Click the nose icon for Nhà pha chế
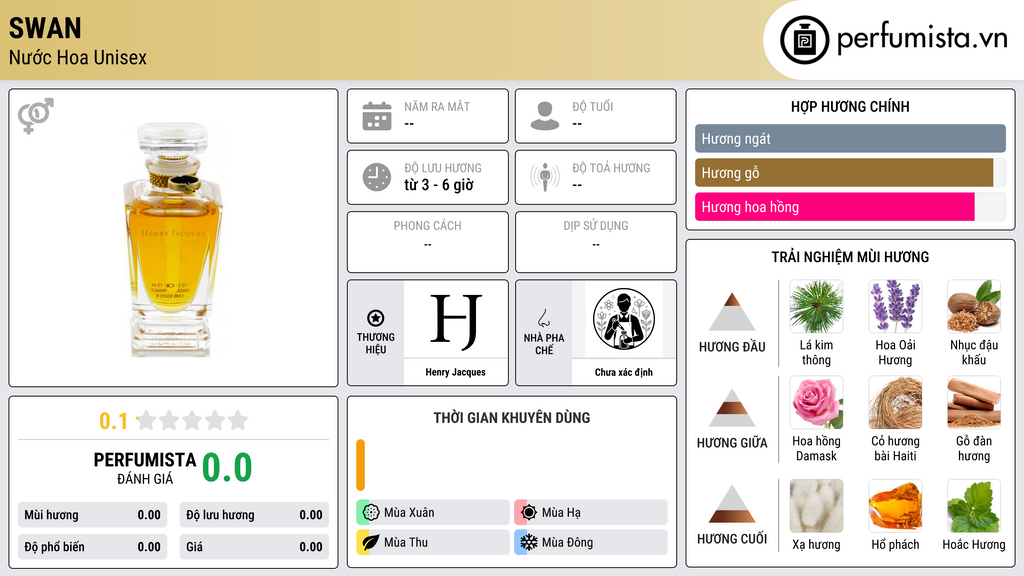This screenshot has height=576, width=1024. (543, 318)
